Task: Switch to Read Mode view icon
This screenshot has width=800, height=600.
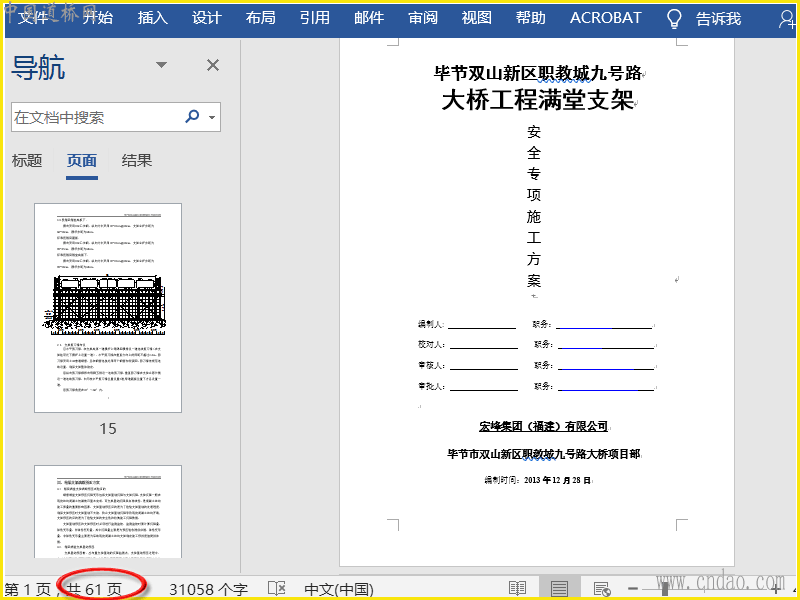Action: click(x=517, y=589)
